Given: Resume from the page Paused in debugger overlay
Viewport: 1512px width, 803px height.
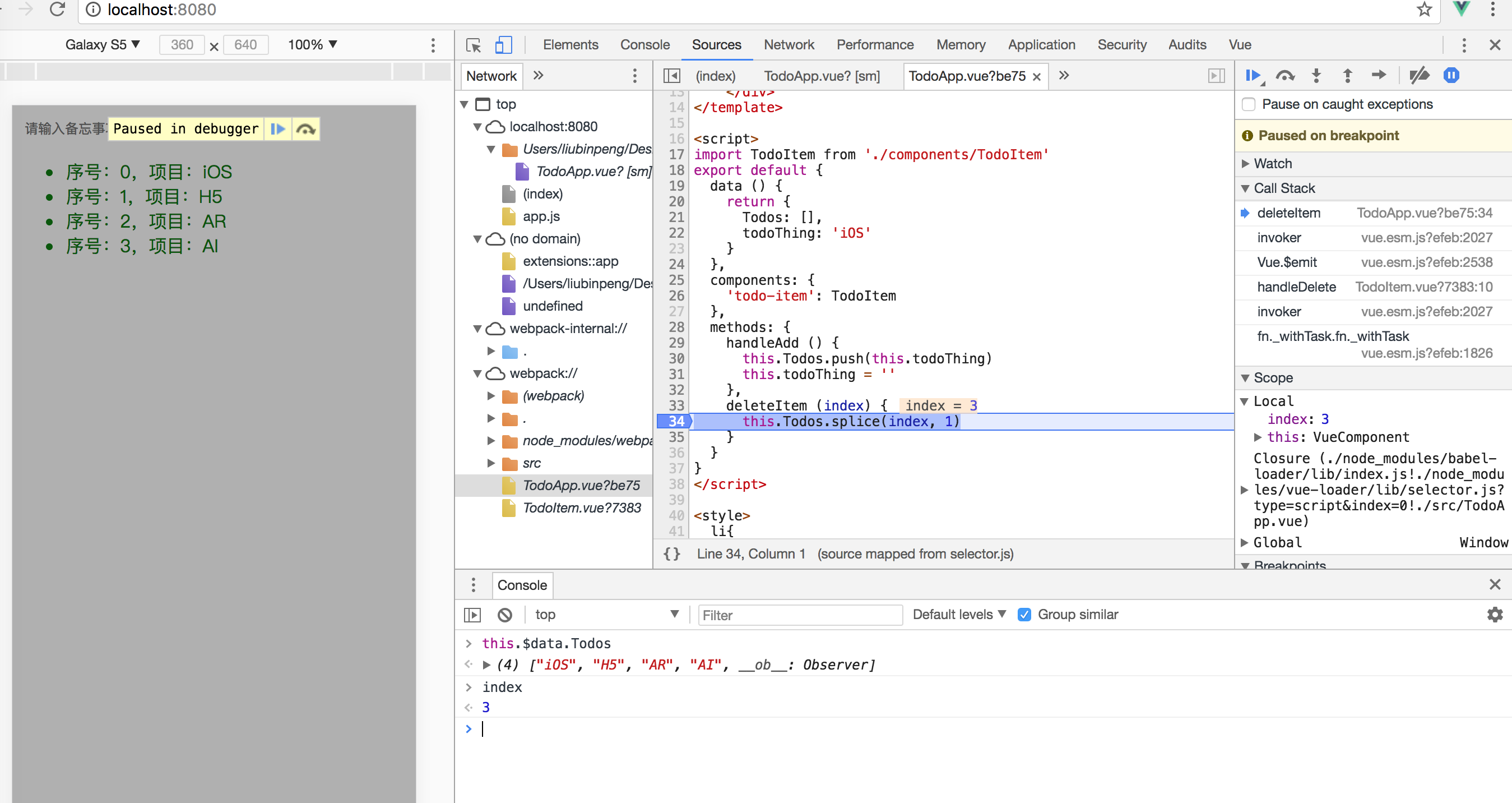Looking at the screenshot, I should click(277, 128).
